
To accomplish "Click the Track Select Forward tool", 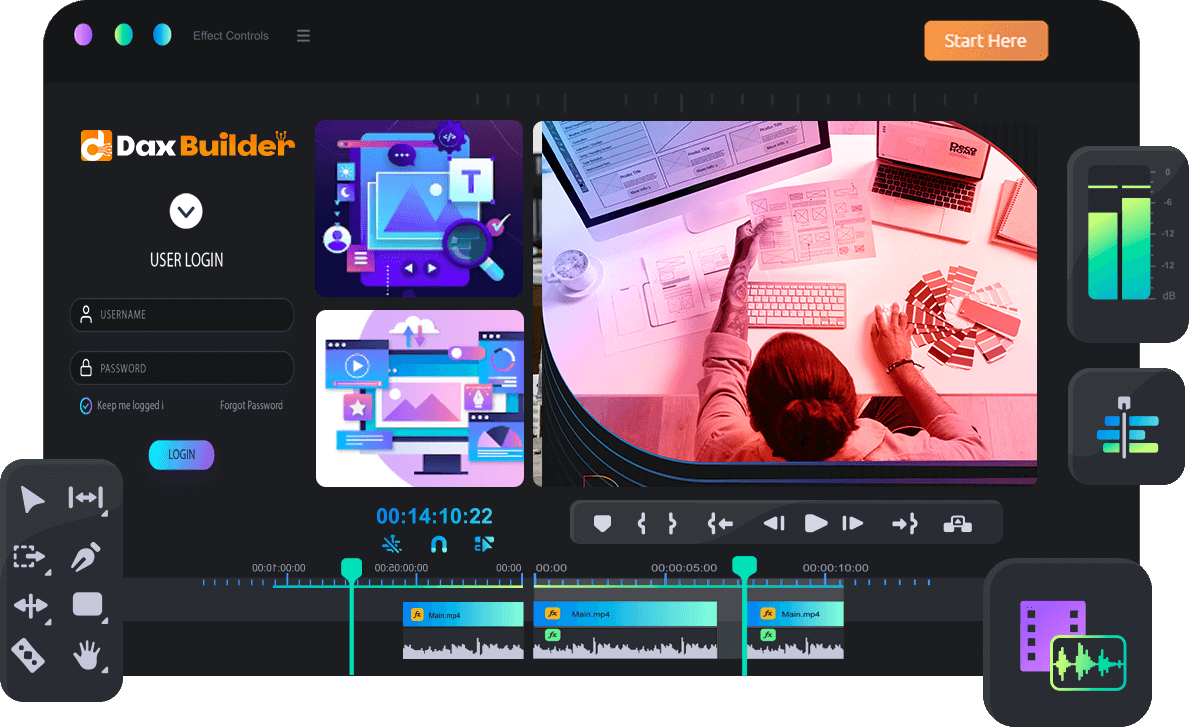I will click(x=30, y=556).
